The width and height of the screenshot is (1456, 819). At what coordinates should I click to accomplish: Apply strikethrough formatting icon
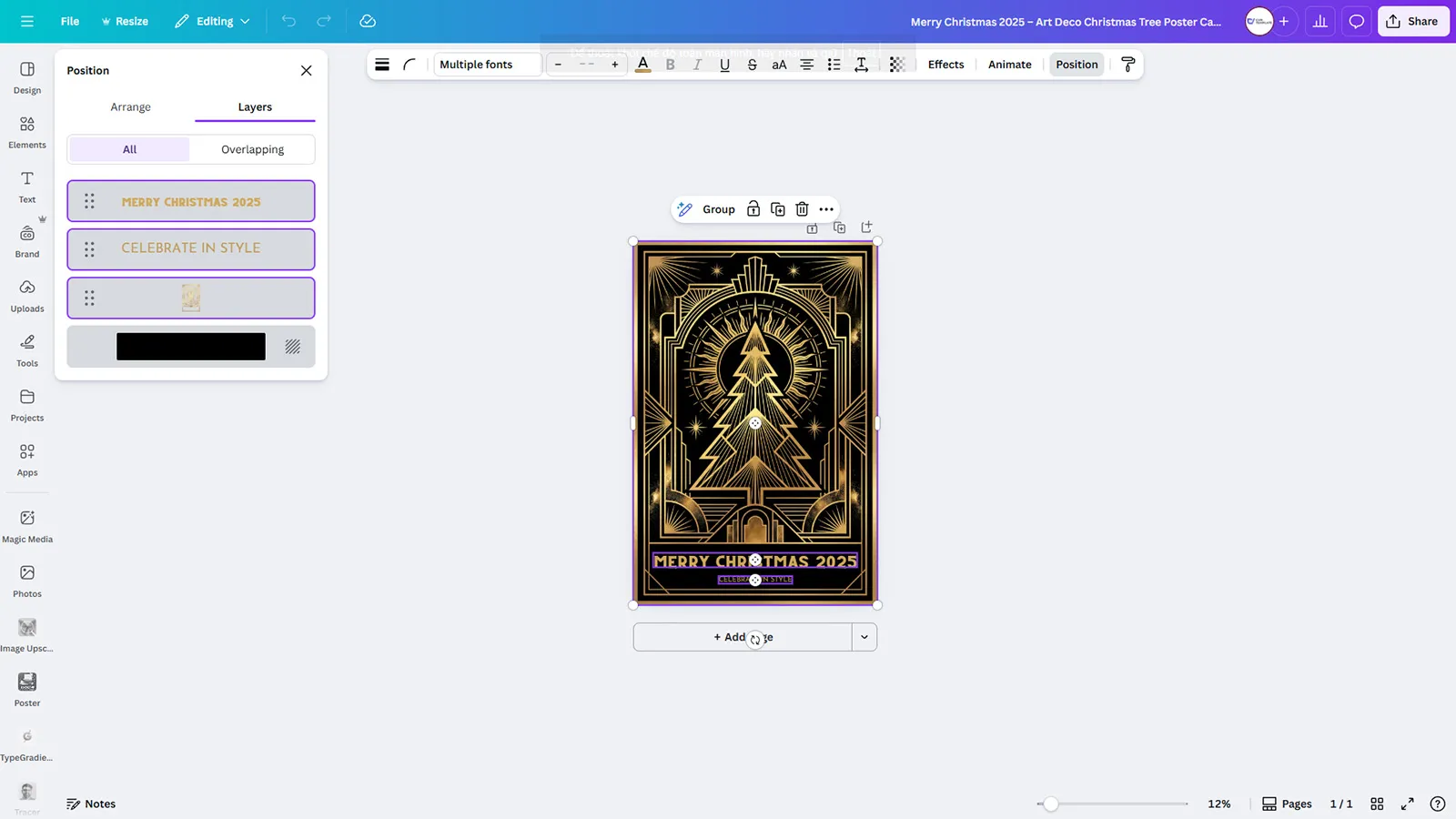click(x=752, y=65)
